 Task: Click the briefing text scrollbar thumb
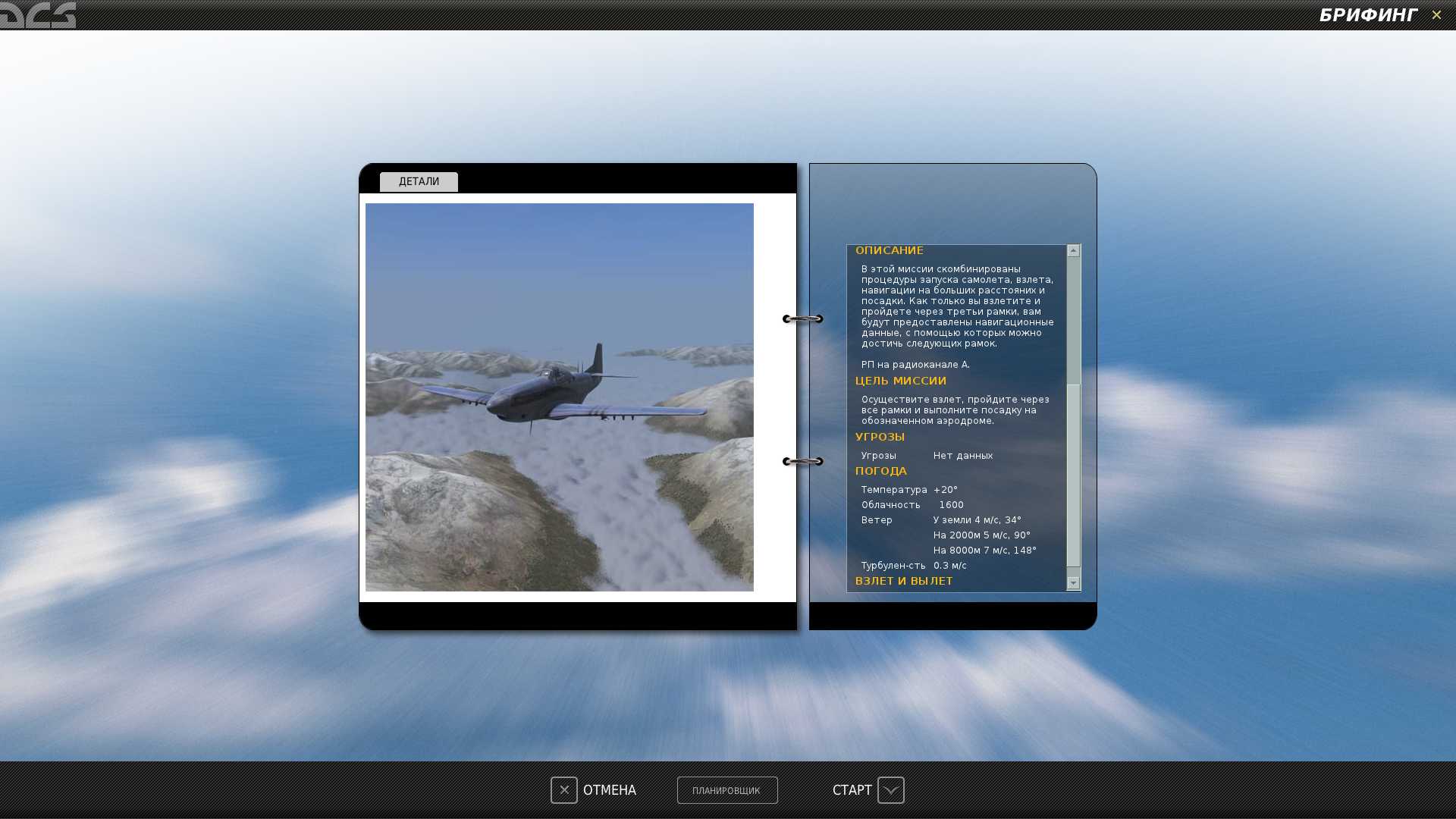point(1073,475)
